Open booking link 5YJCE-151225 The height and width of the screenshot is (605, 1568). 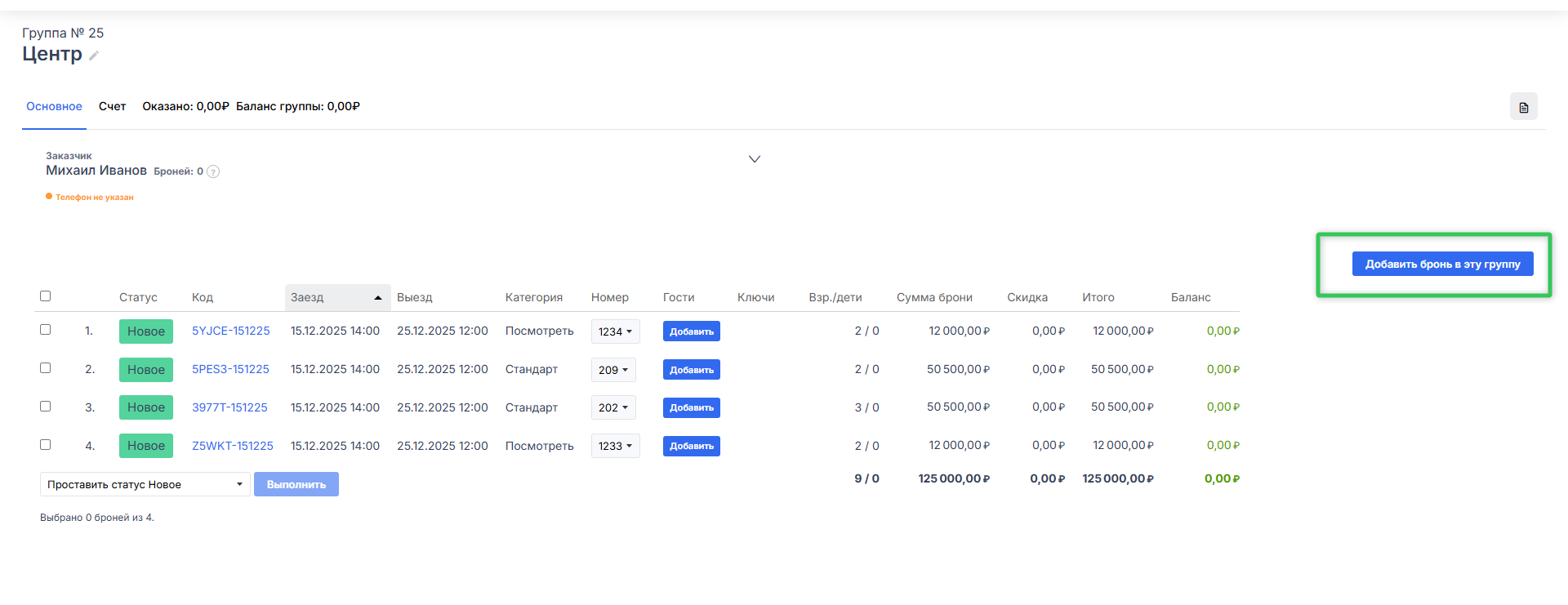(x=230, y=331)
